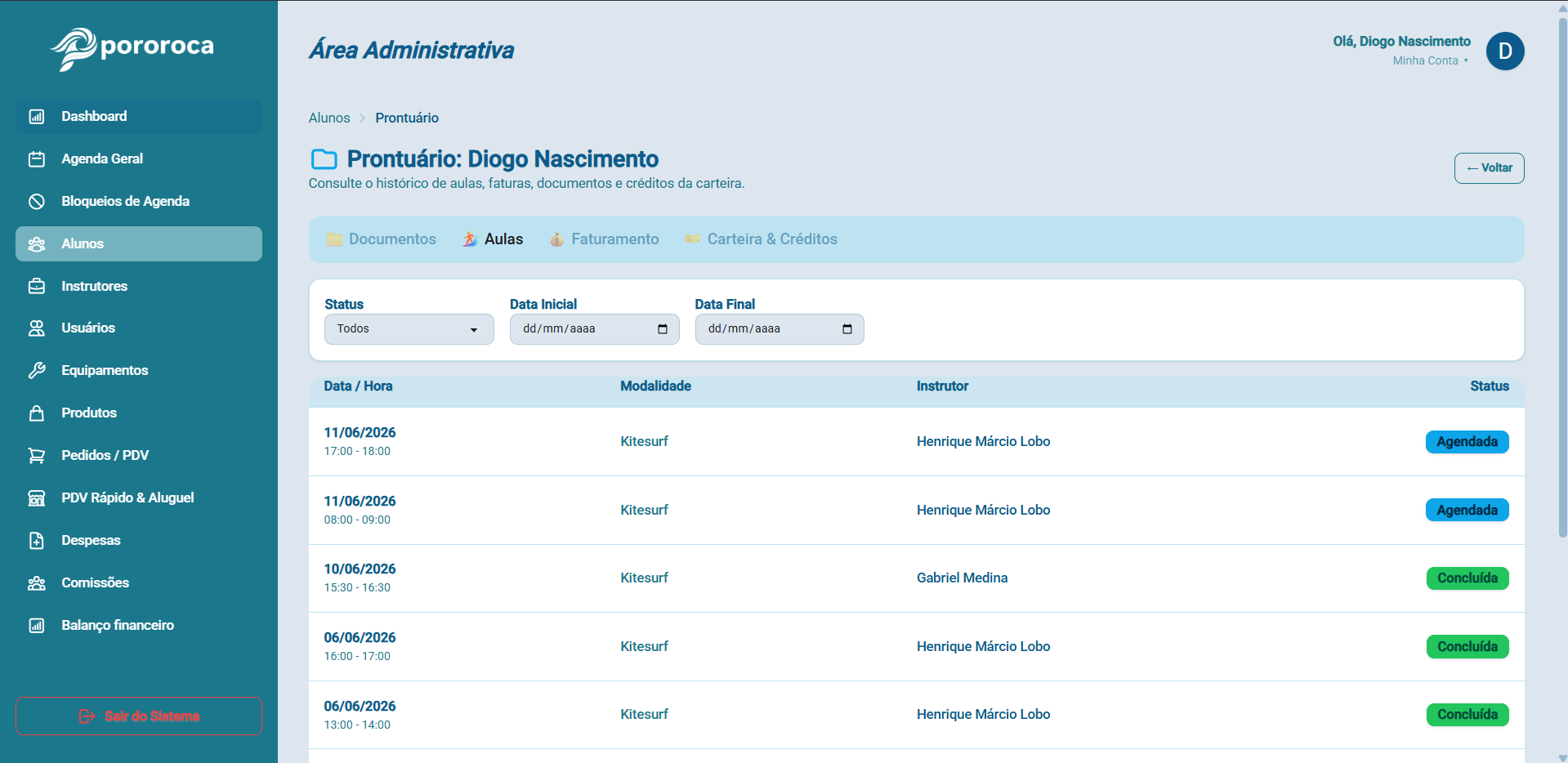
Task: Click the Status column header in table
Action: (1490, 386)
